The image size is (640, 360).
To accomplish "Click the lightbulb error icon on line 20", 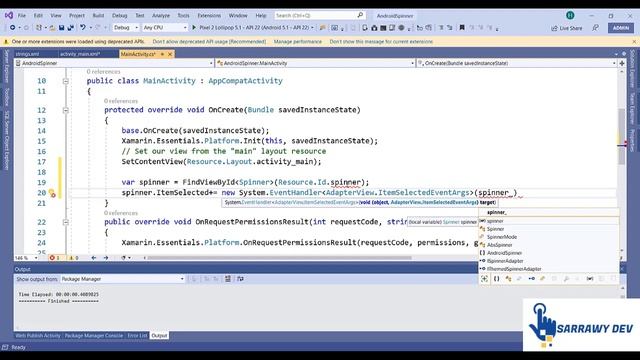I will click(52, 193).
